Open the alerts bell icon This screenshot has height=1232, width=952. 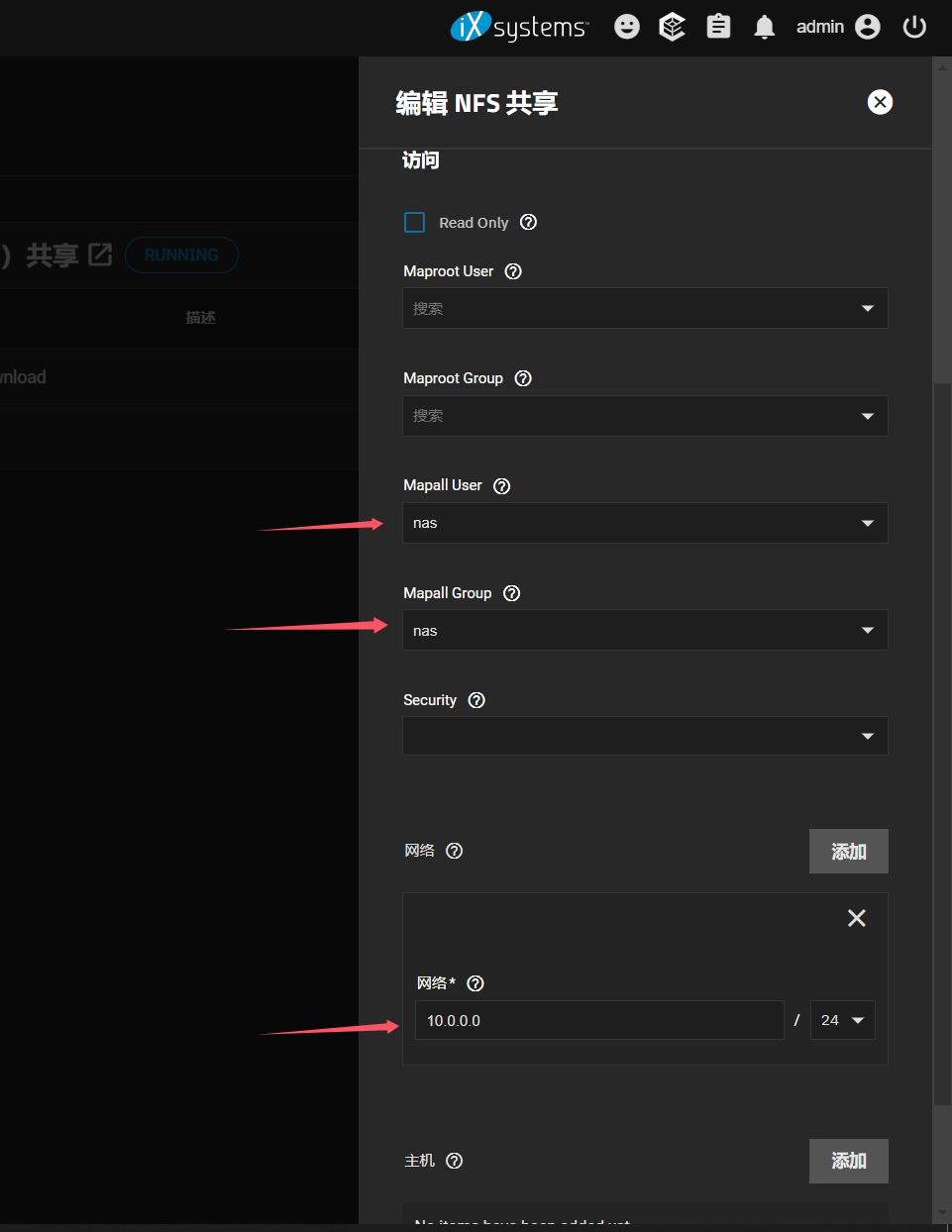point(764,27)
